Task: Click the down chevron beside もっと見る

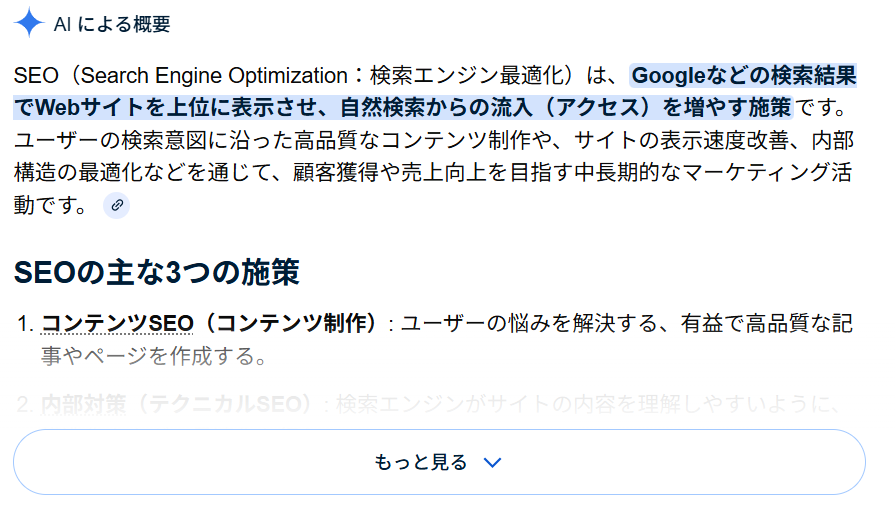Action: click(x=491, y=462)
